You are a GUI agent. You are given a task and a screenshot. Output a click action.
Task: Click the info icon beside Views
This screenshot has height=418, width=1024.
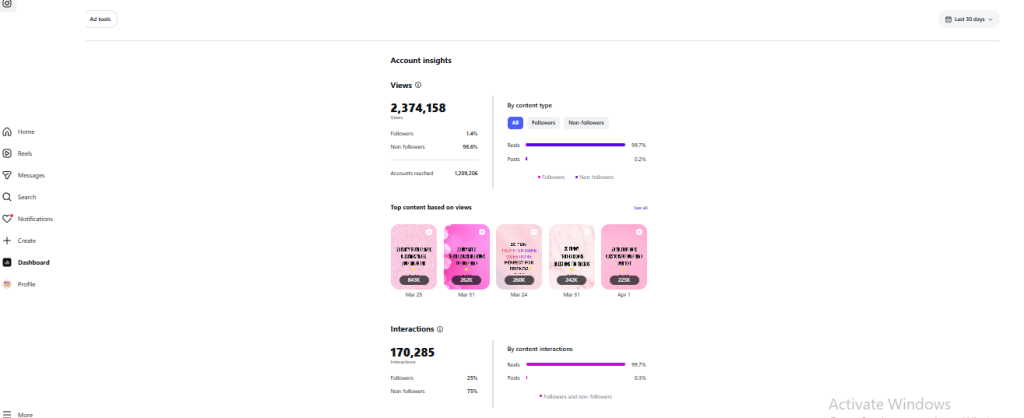click(x=418, y=85)
